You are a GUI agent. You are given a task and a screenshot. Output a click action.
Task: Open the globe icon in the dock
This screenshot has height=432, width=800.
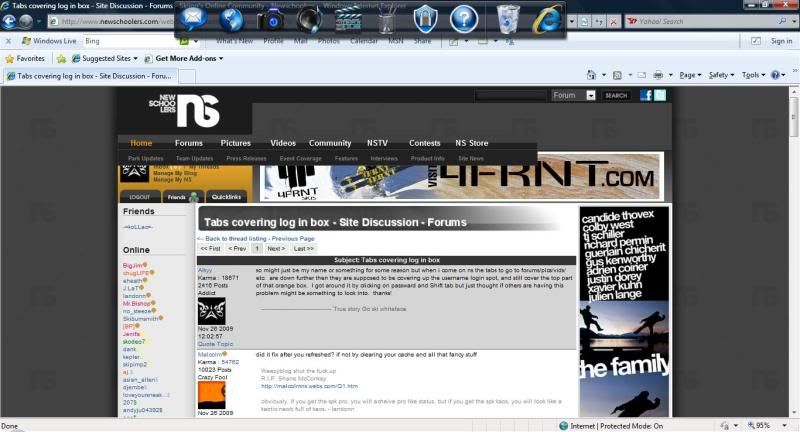[x=232, y=18]
